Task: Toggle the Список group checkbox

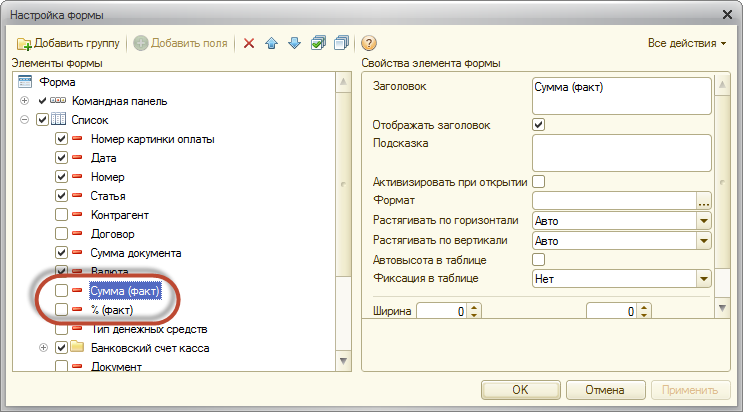Action: [x=42, y=119]
